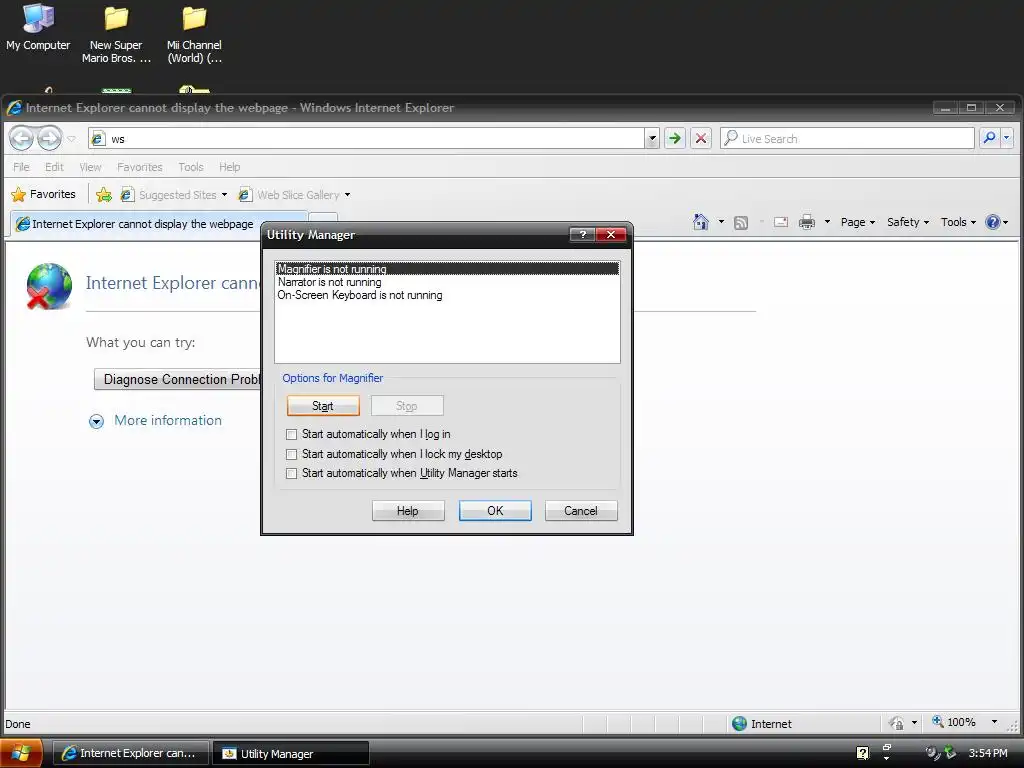The height and width of the screenshot is (768, 1024).
Task: Go back with the IE Back arrow
Action: click(22, 138)
